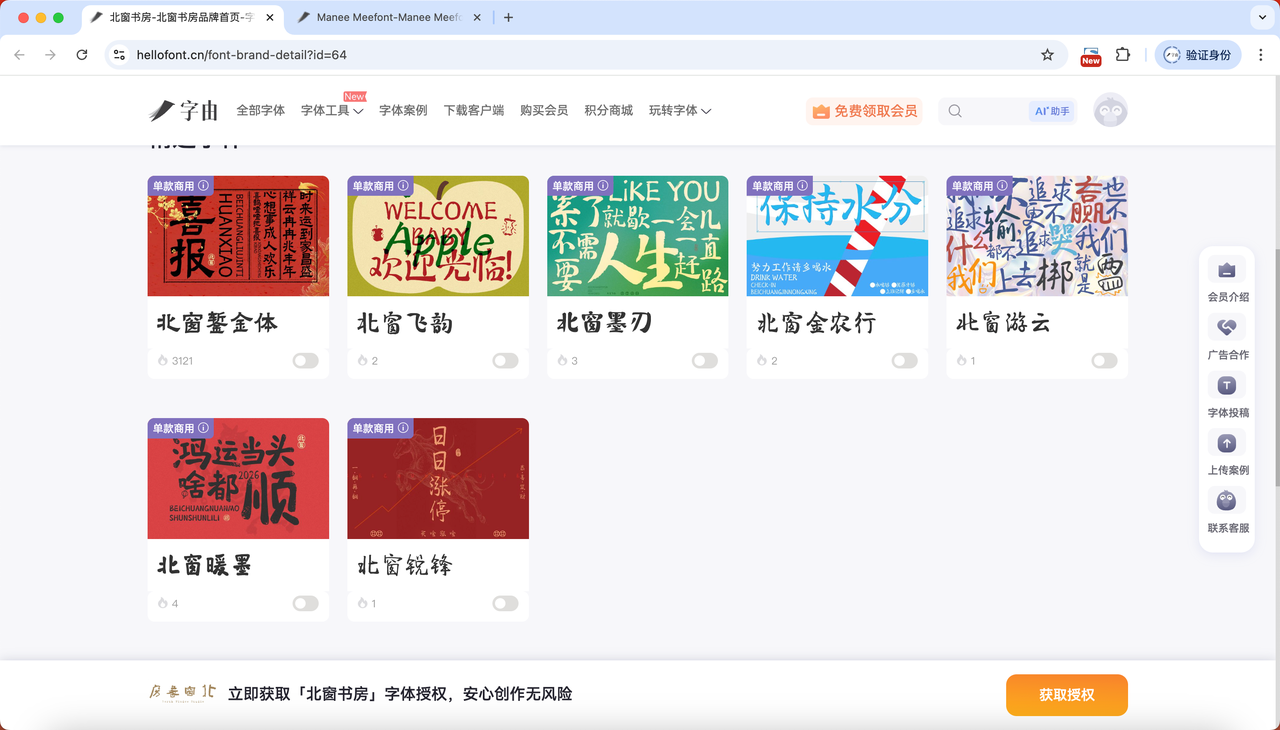Screen dimensions: 1280x730
Task: Open the 北窗飞韵 Apple preview thumbnail
Action: click(x=438, y=236)
